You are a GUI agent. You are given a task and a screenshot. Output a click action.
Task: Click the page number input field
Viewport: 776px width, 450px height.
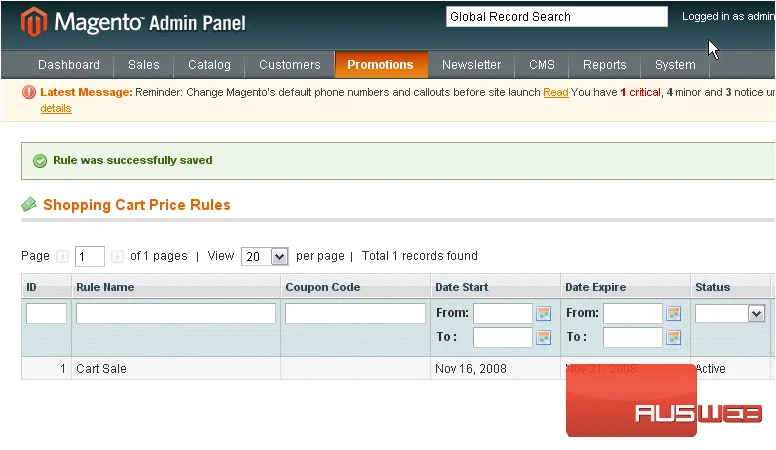click(x=90, y=256)
